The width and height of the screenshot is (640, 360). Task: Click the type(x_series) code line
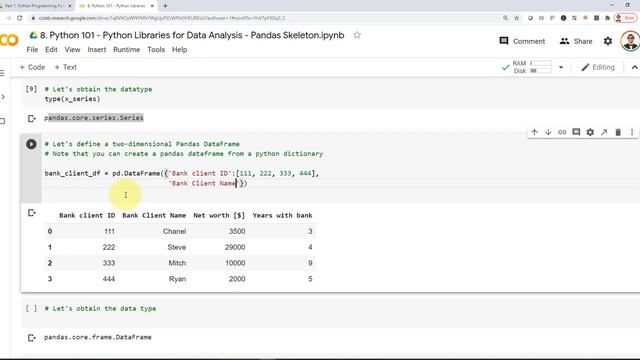click(72, 99)
